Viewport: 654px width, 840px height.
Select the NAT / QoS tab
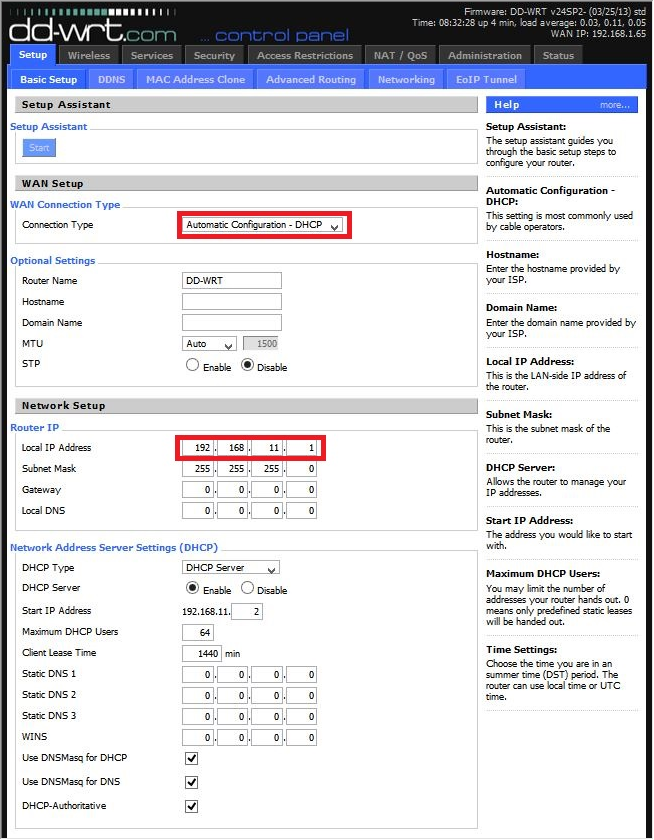pos(401,55)
